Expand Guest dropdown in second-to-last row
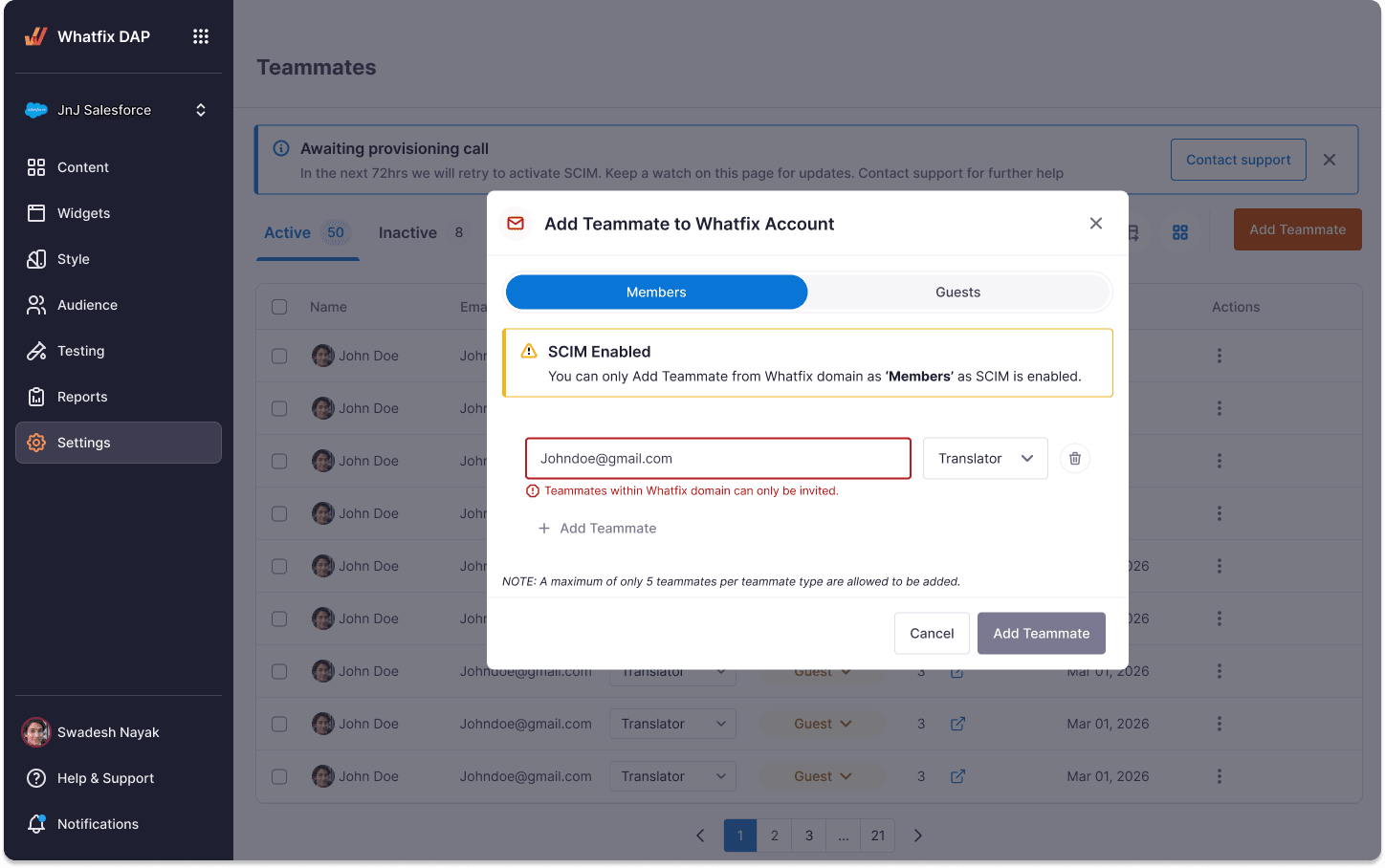The height and width of the screenshot is (868, 1385). click(823, 724)
